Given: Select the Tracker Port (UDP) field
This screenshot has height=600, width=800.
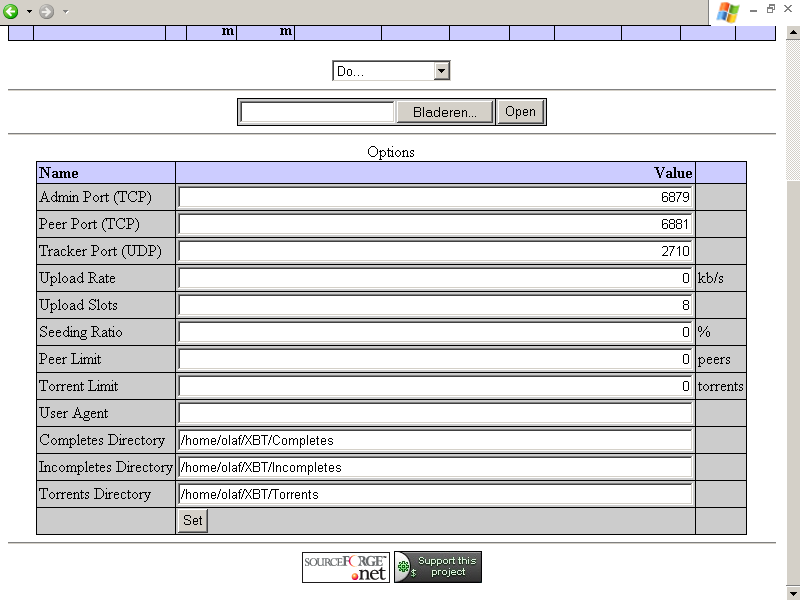Looking at the screenshot, I should [x=435, y=251].
